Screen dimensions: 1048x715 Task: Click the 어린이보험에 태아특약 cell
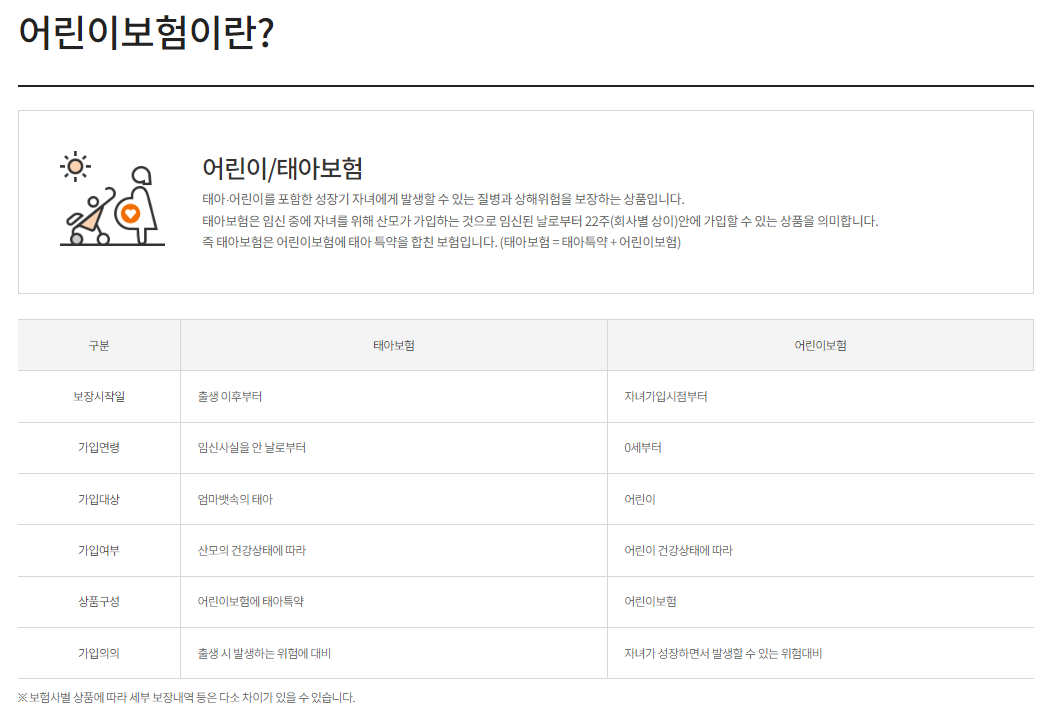(250, 600)
